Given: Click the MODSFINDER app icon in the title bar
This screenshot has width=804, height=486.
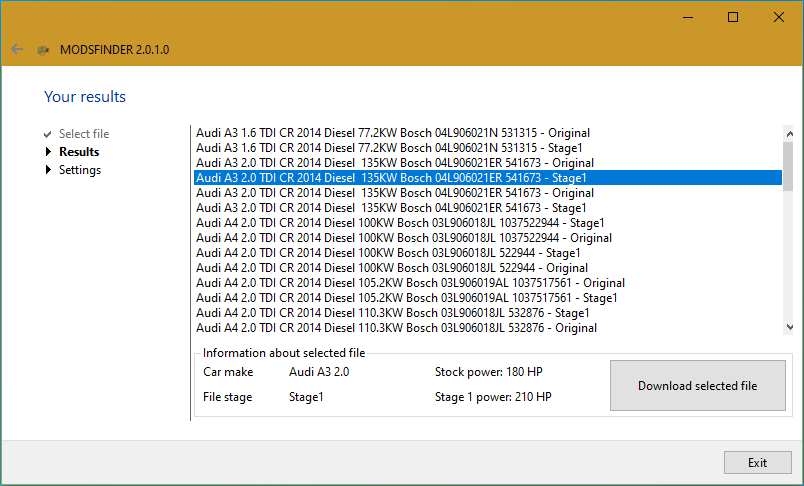Looking at the screenshot, I should tap(43, 49).
